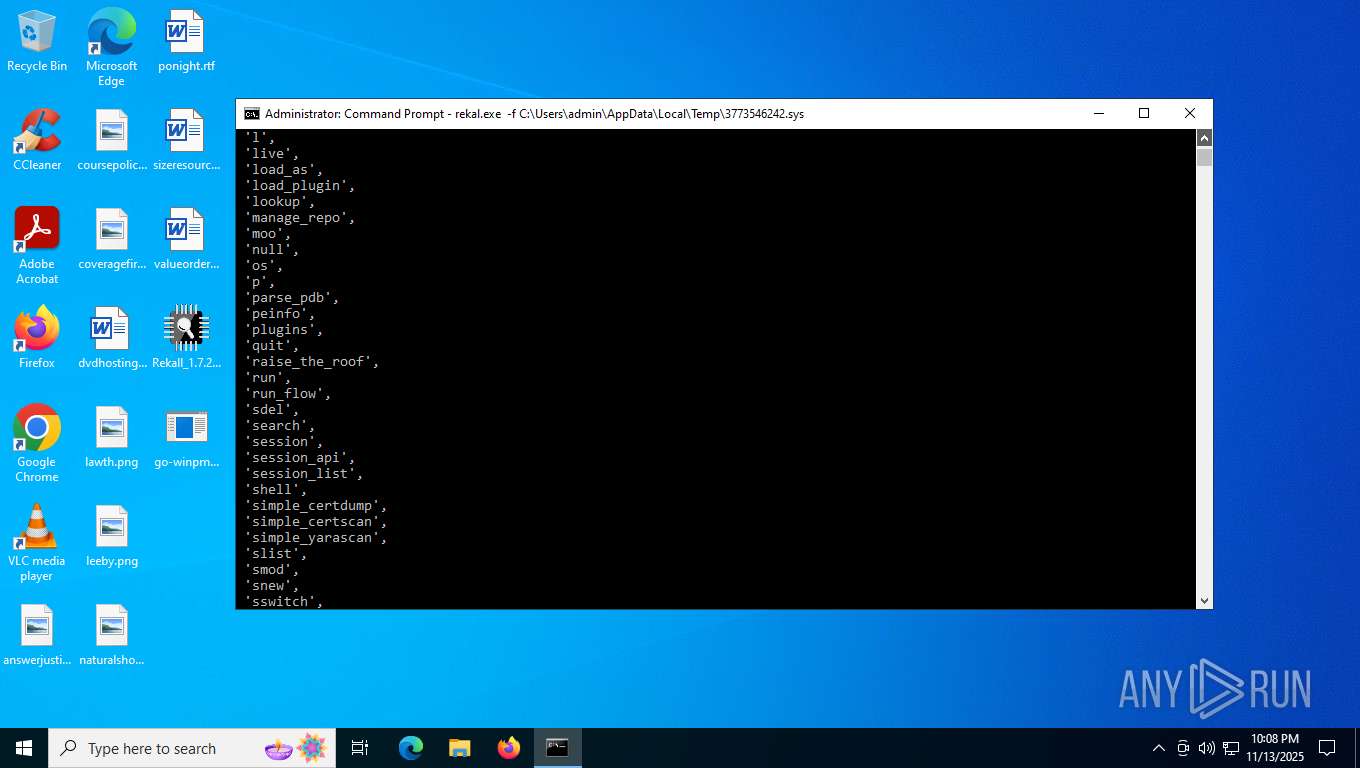Launch Firefox from the taskbar

point(509,748)
